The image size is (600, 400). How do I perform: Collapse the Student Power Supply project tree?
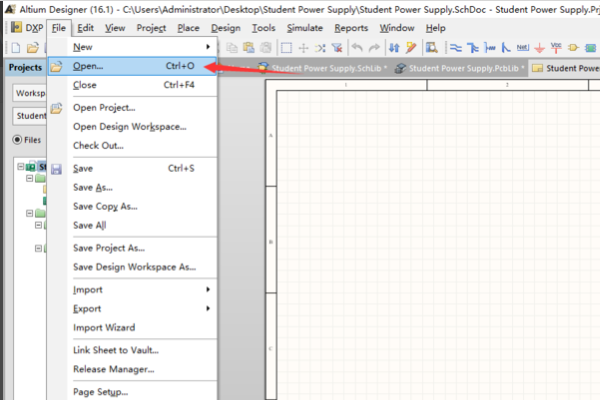[19, 167]
